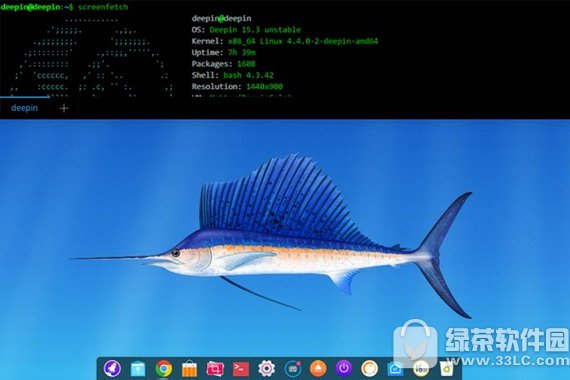This screenshot has height=380, width=570.
Task: Launch the Deepin Screenshot tool
Action: [x=215, y=369]
